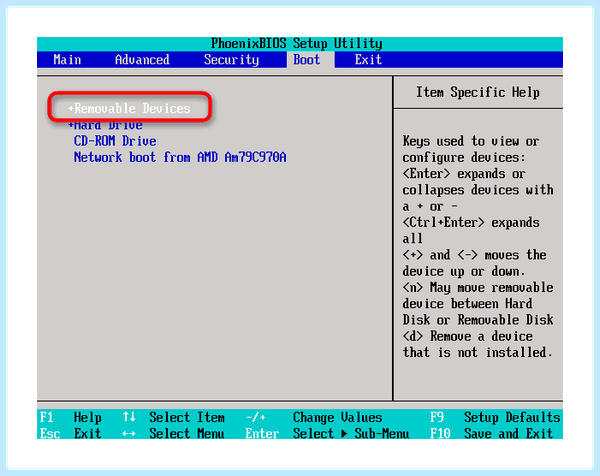Click the "<Ctrl+Enter> expands" help line

[471, 222]
